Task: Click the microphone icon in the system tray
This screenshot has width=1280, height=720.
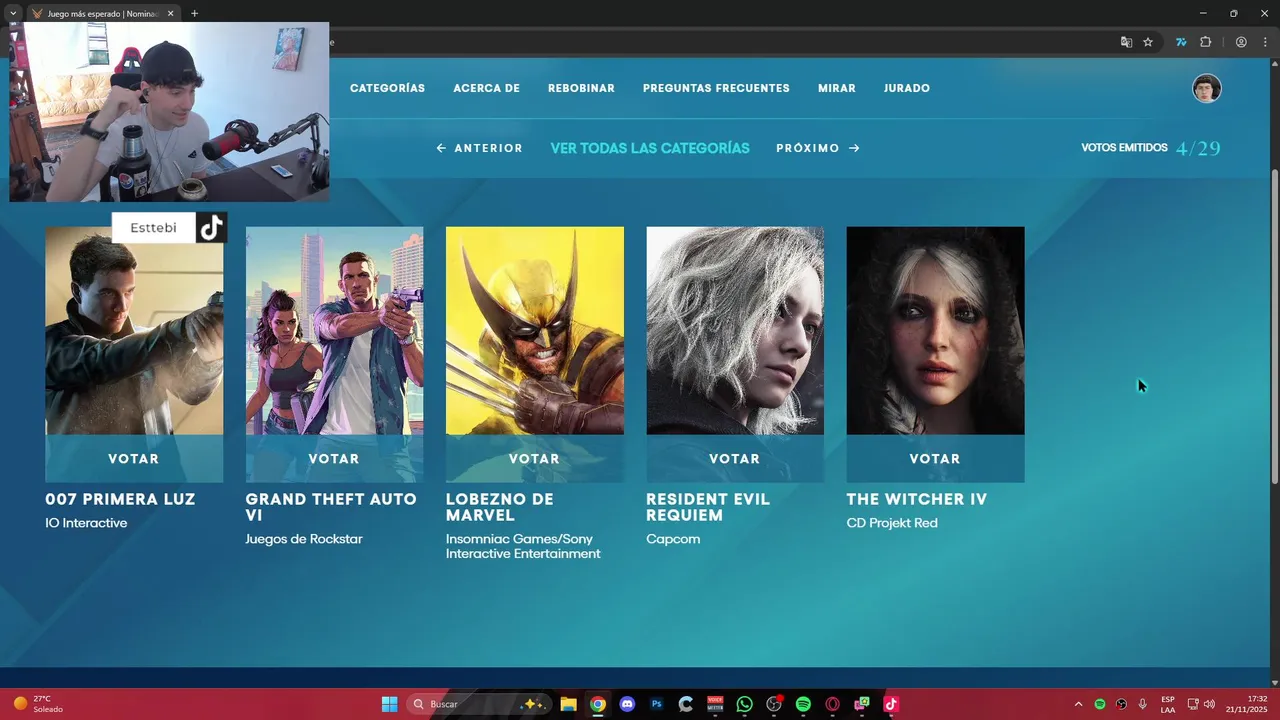Action: click(x=1142, y=704)
